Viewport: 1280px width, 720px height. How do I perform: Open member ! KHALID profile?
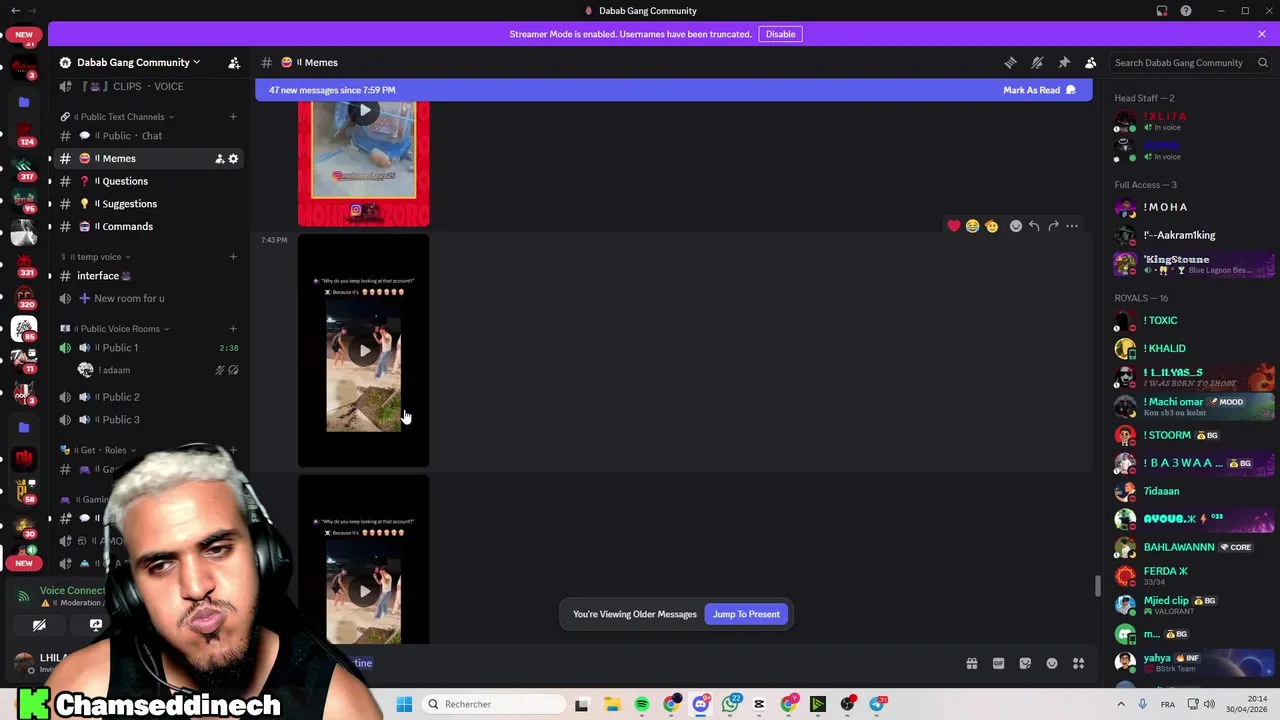click(1194, 349)
